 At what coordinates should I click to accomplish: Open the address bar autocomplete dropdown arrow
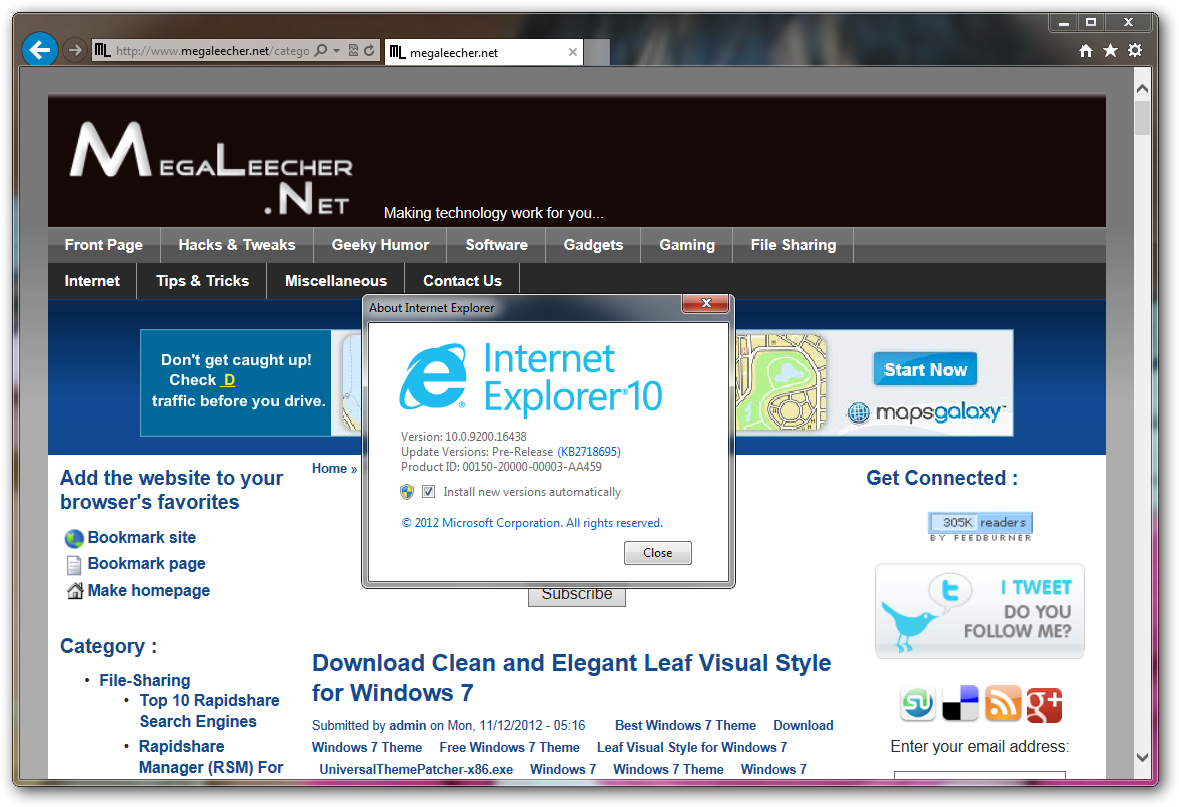[336, 50]
